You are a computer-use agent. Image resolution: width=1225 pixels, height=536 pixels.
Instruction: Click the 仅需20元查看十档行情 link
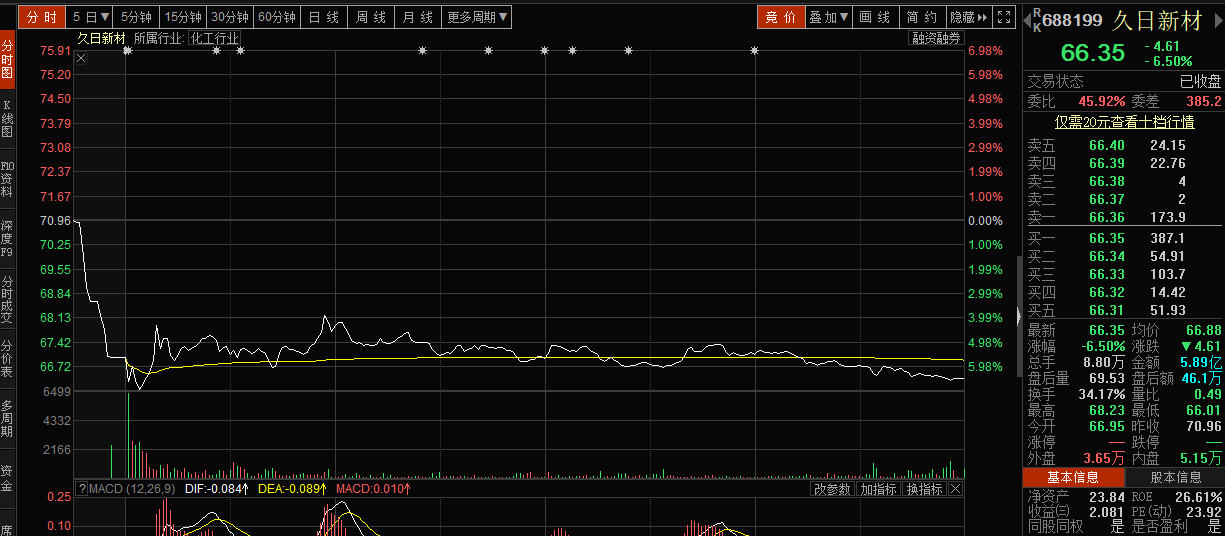(x=1124, y=122)
